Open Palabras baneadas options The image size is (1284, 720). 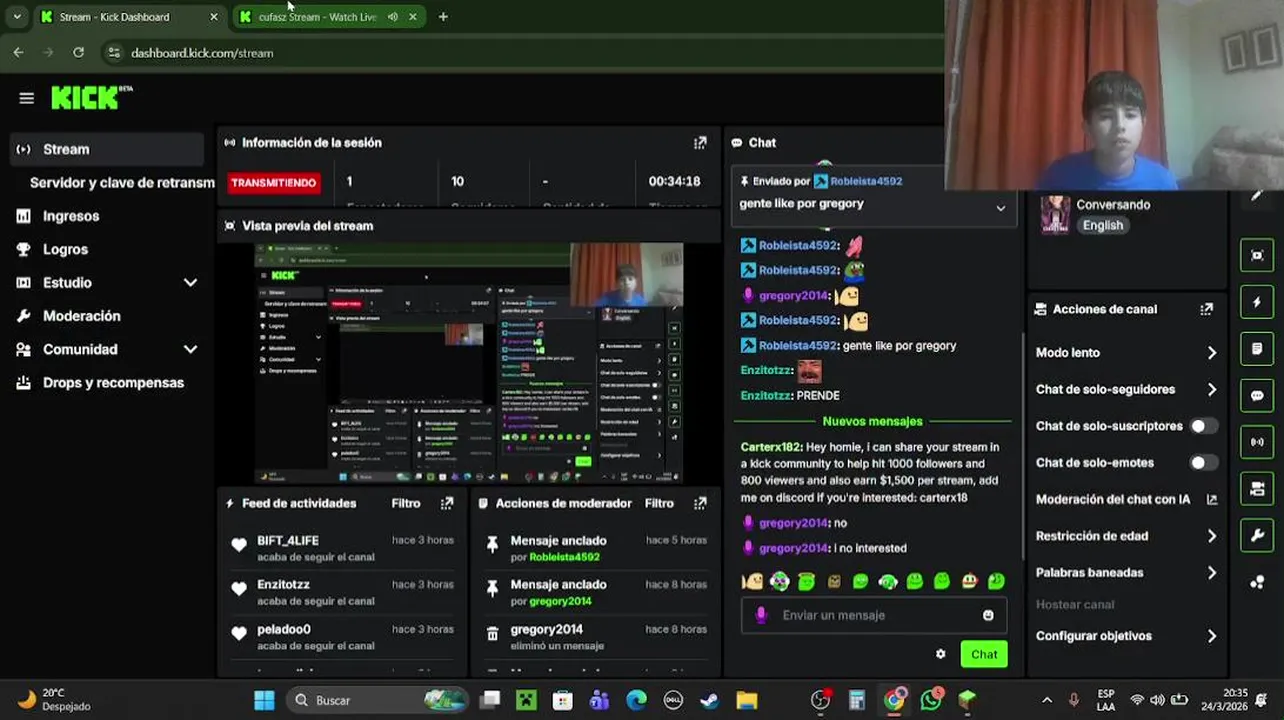1126,573
